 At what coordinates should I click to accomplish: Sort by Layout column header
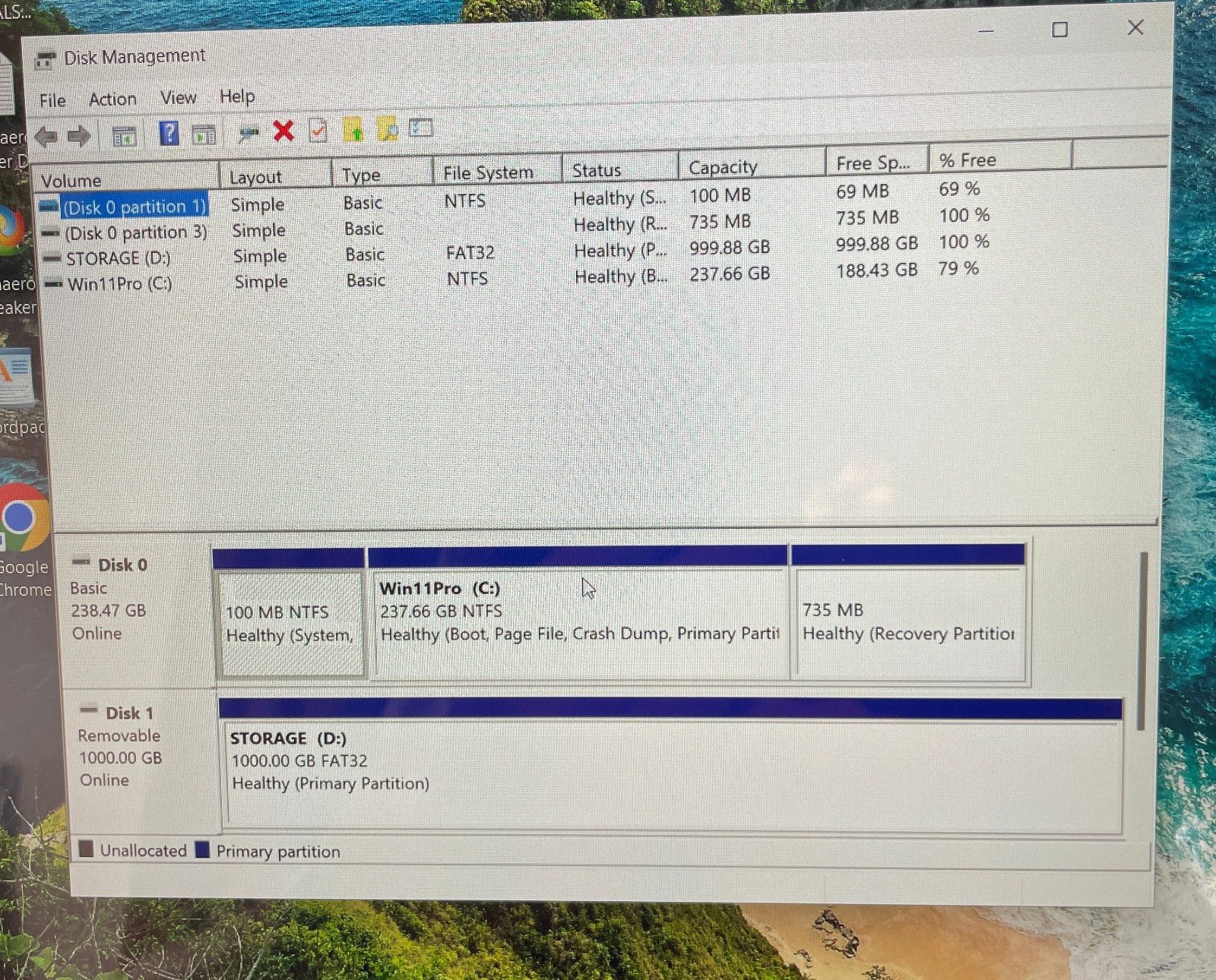click(276, 175)
